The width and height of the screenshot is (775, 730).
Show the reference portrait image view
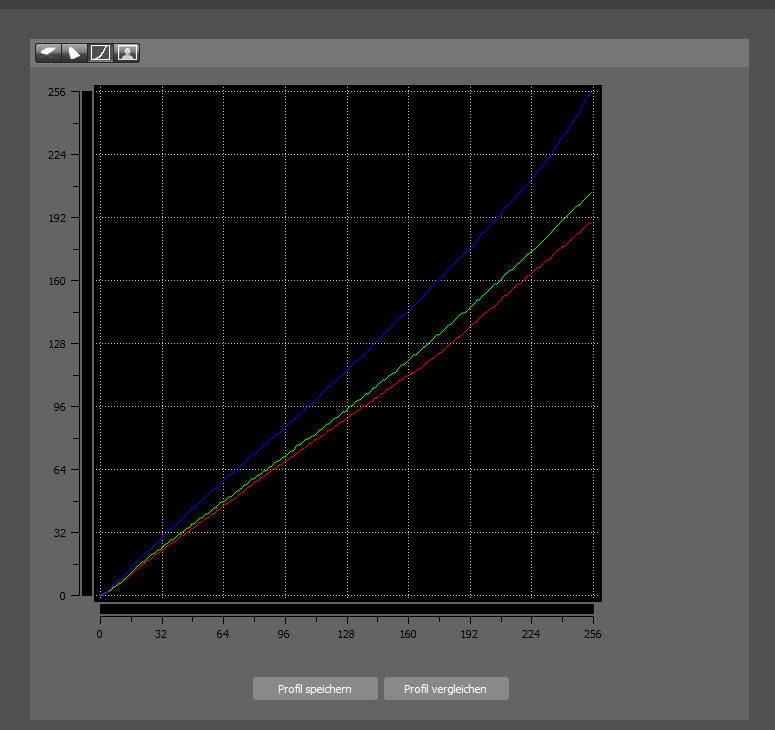tap(127, 53)
